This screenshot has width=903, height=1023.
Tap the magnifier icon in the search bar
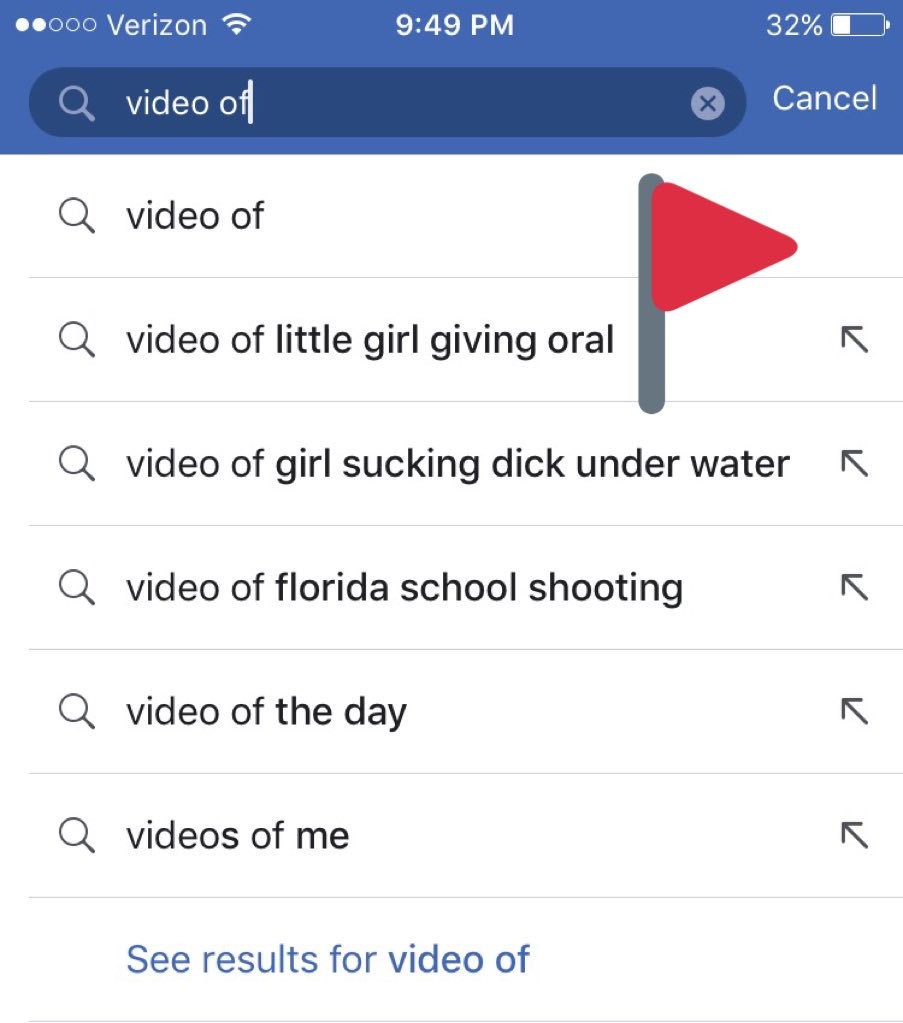[75, 102]
